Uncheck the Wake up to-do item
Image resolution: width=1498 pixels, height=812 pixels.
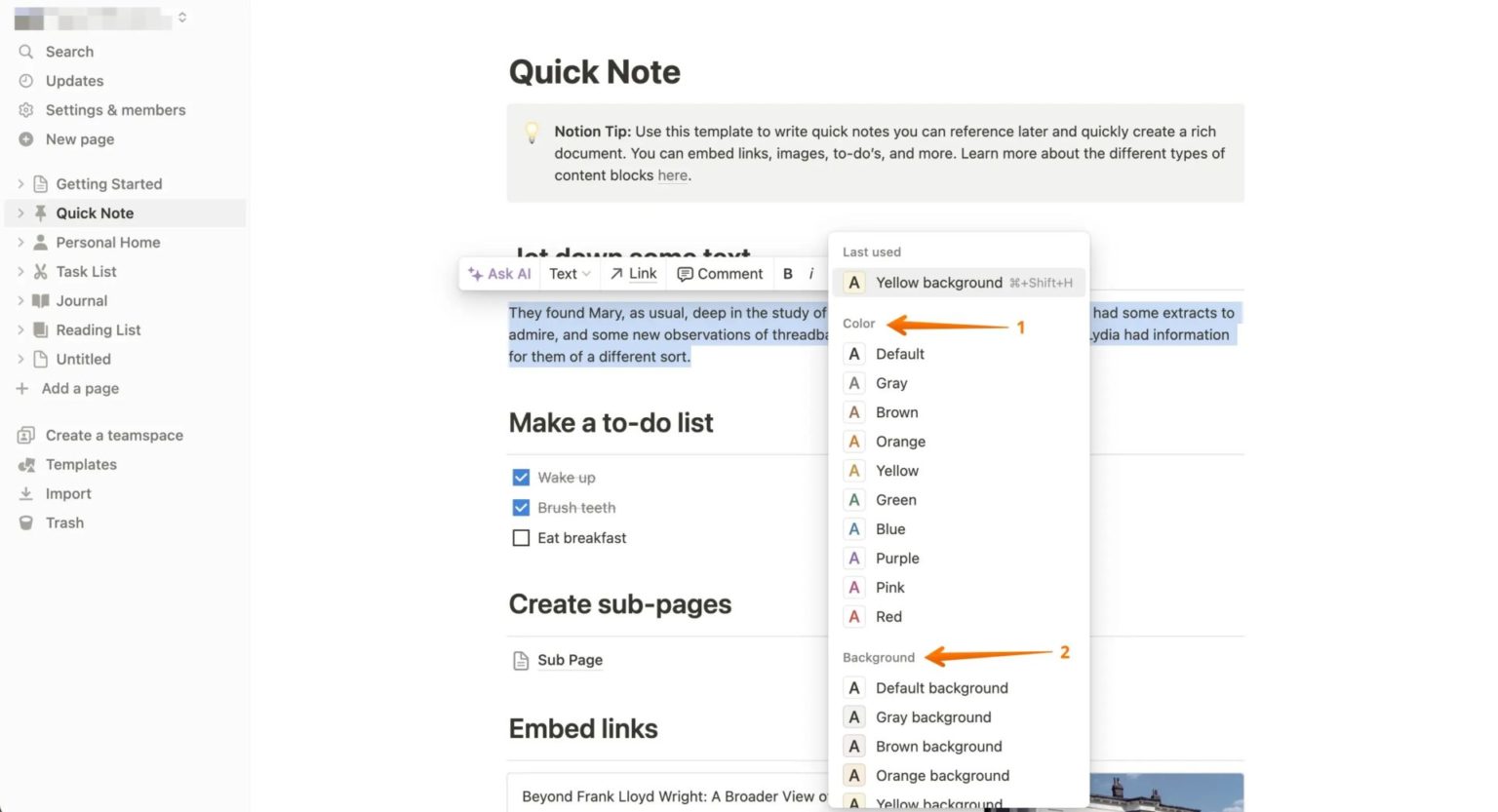pyautogui.click(x=521, y=477)
